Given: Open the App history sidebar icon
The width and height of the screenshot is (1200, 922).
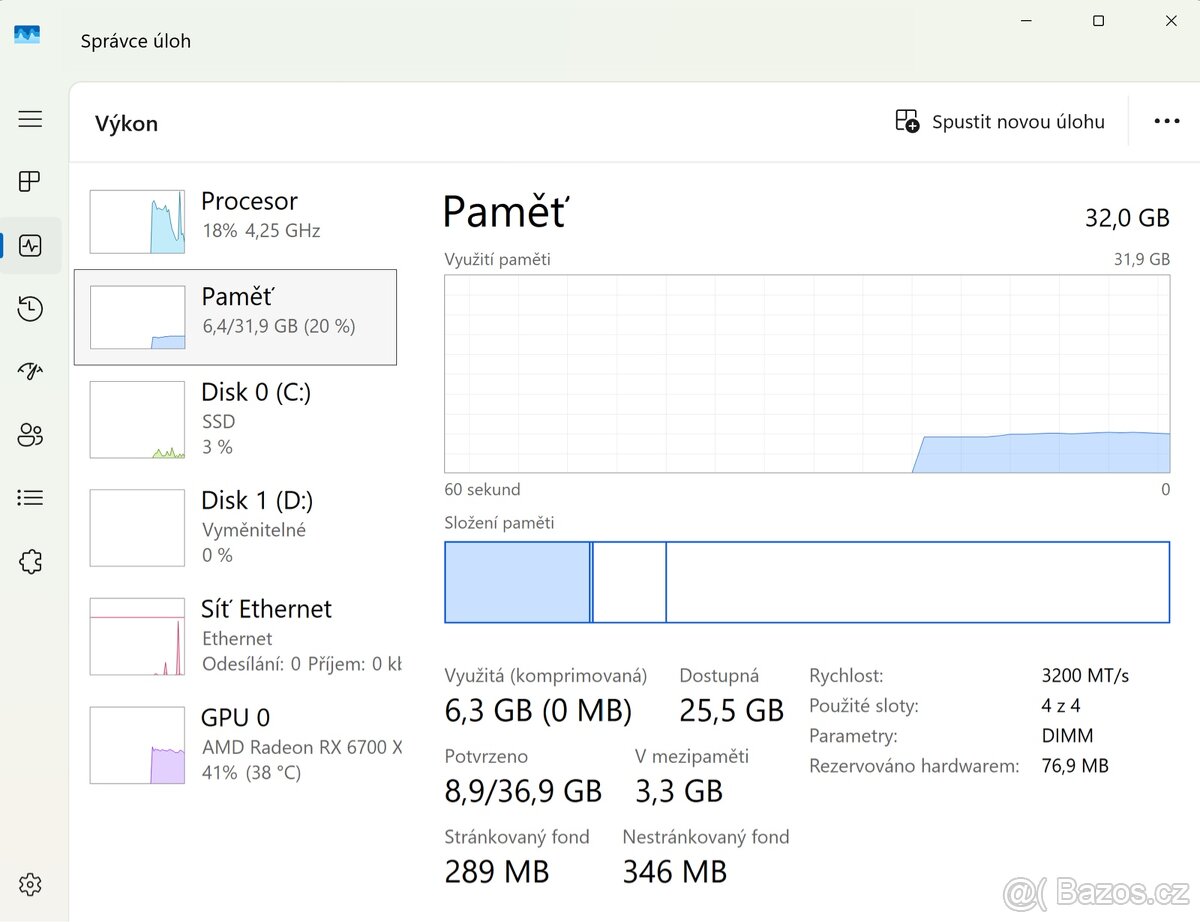Looking at the screenshot, I should click(x=30, y=309).
